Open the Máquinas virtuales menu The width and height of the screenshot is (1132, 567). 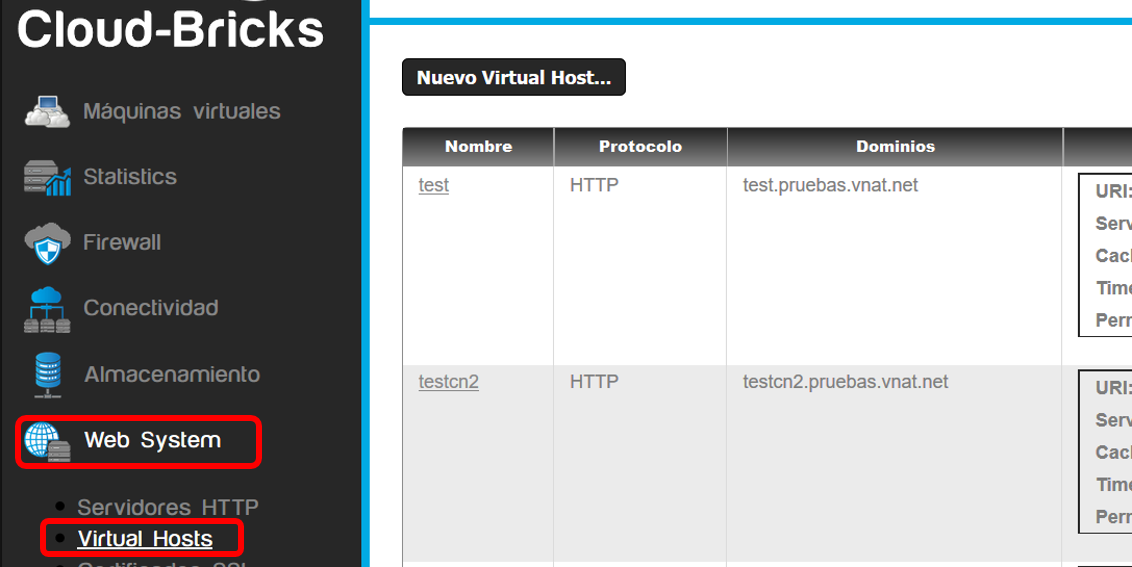(x=181, y=111)
